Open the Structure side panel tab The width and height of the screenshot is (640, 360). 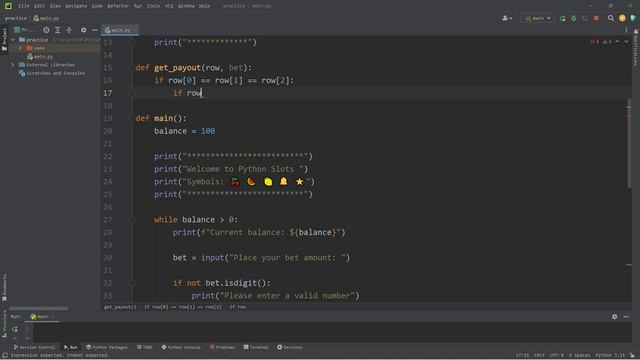pos(4,324)
